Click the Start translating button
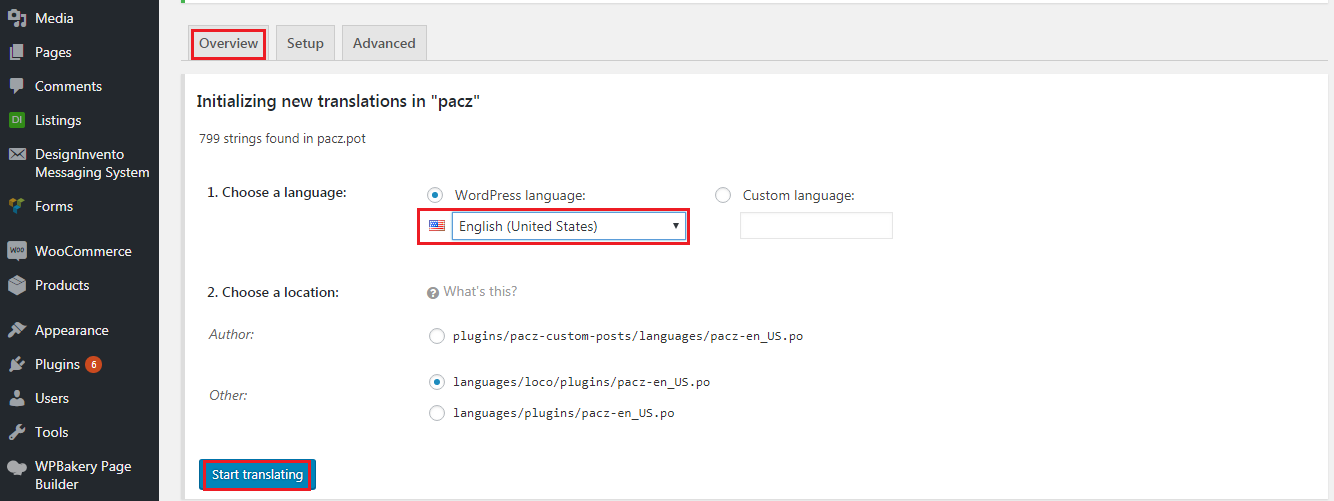 (257, 475)
